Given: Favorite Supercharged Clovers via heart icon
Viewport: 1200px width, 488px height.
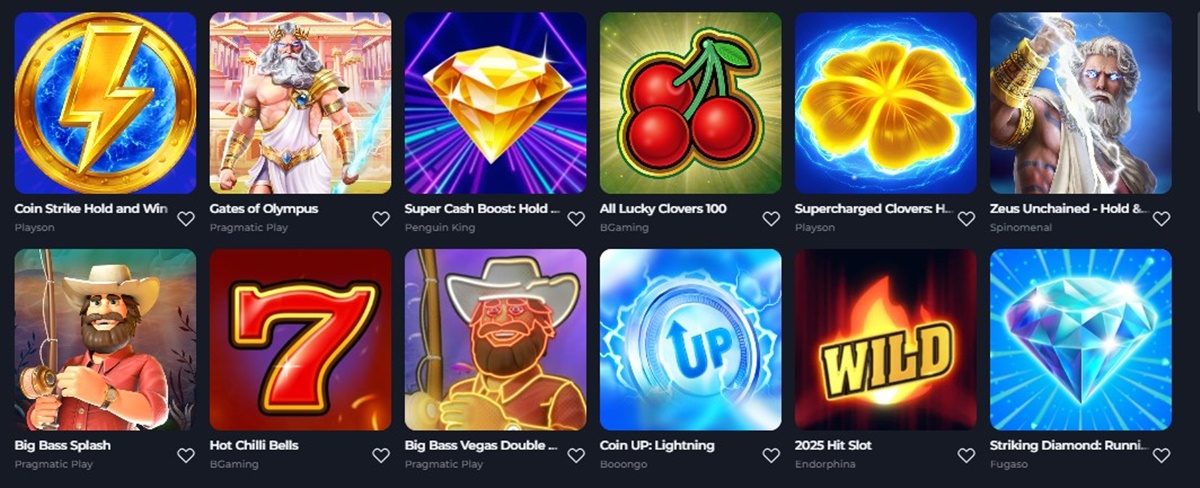Looking at the screenshot, I should click(966, 218).
